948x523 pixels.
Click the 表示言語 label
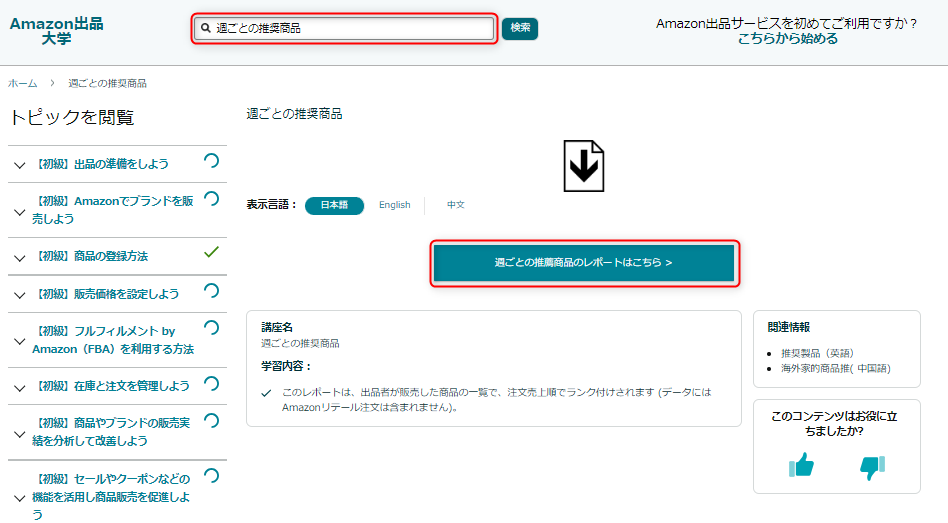point(271,205)
